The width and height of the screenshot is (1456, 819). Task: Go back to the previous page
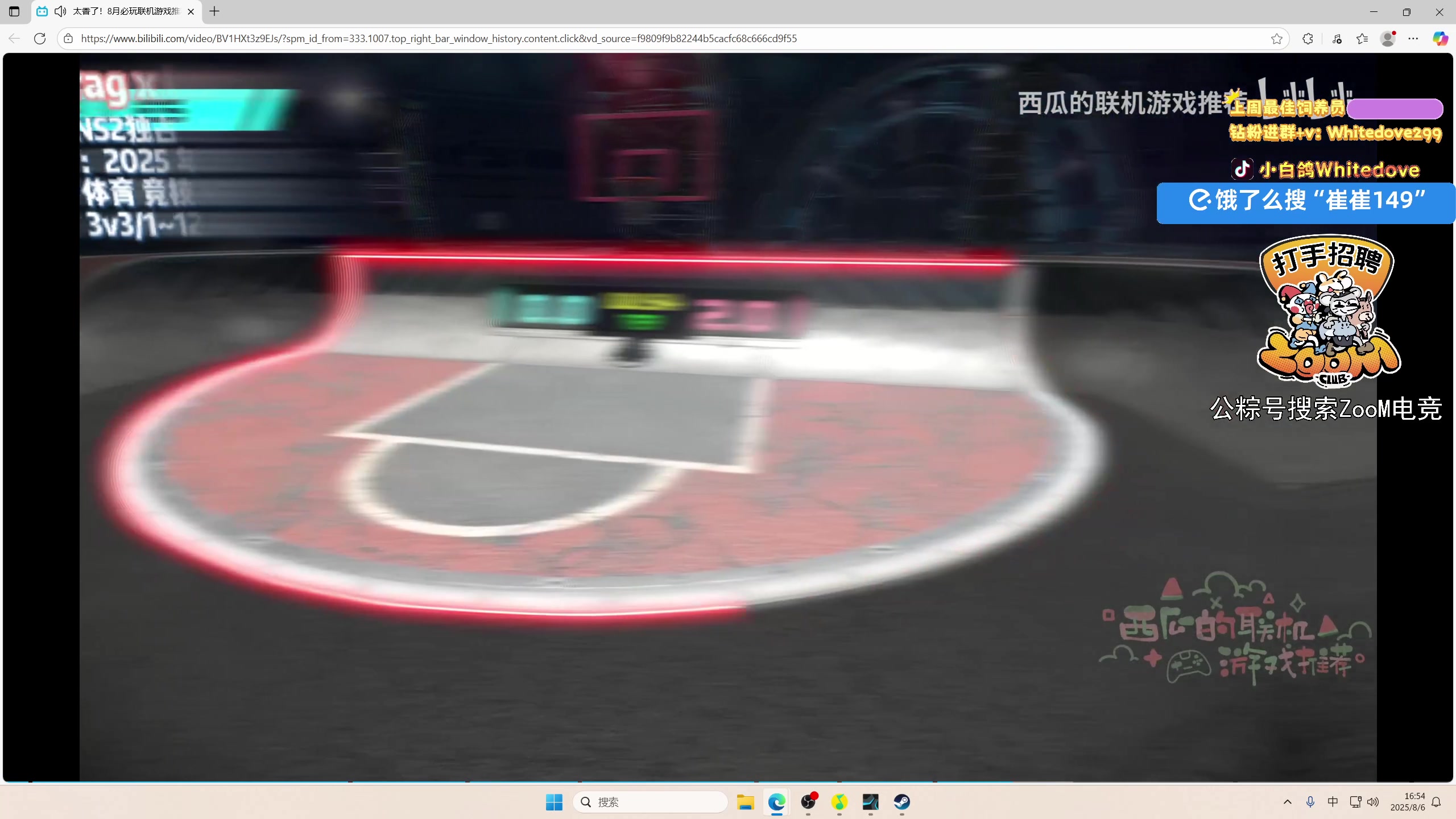click(x=14, y=39)
